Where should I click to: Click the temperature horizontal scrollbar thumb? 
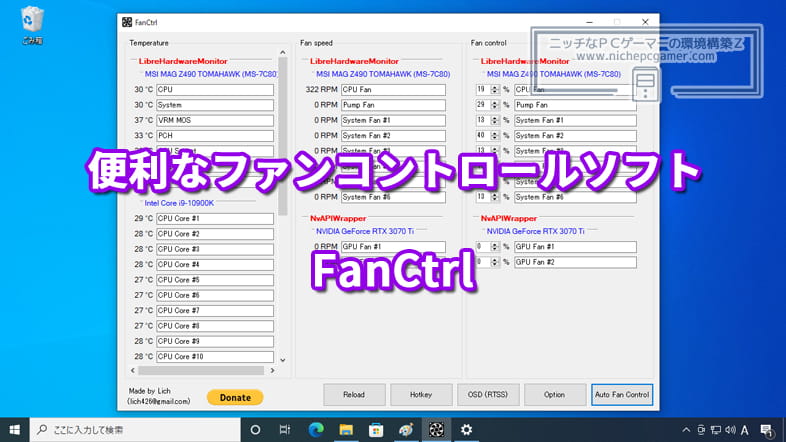pyautogui.click(x=201, y=370)
